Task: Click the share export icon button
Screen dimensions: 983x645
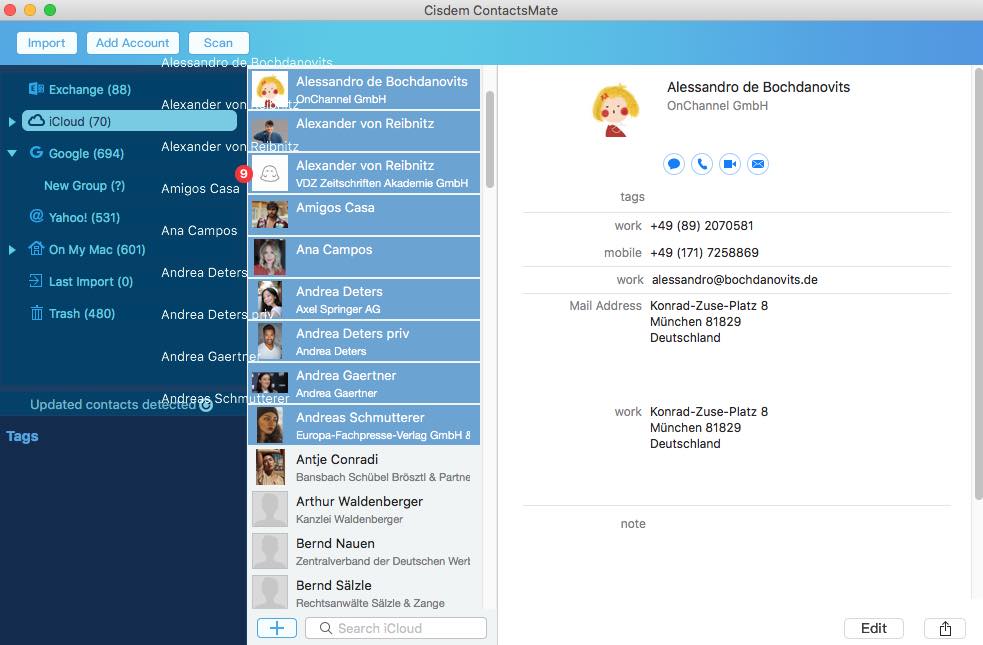Action: [x=945, y=628]
